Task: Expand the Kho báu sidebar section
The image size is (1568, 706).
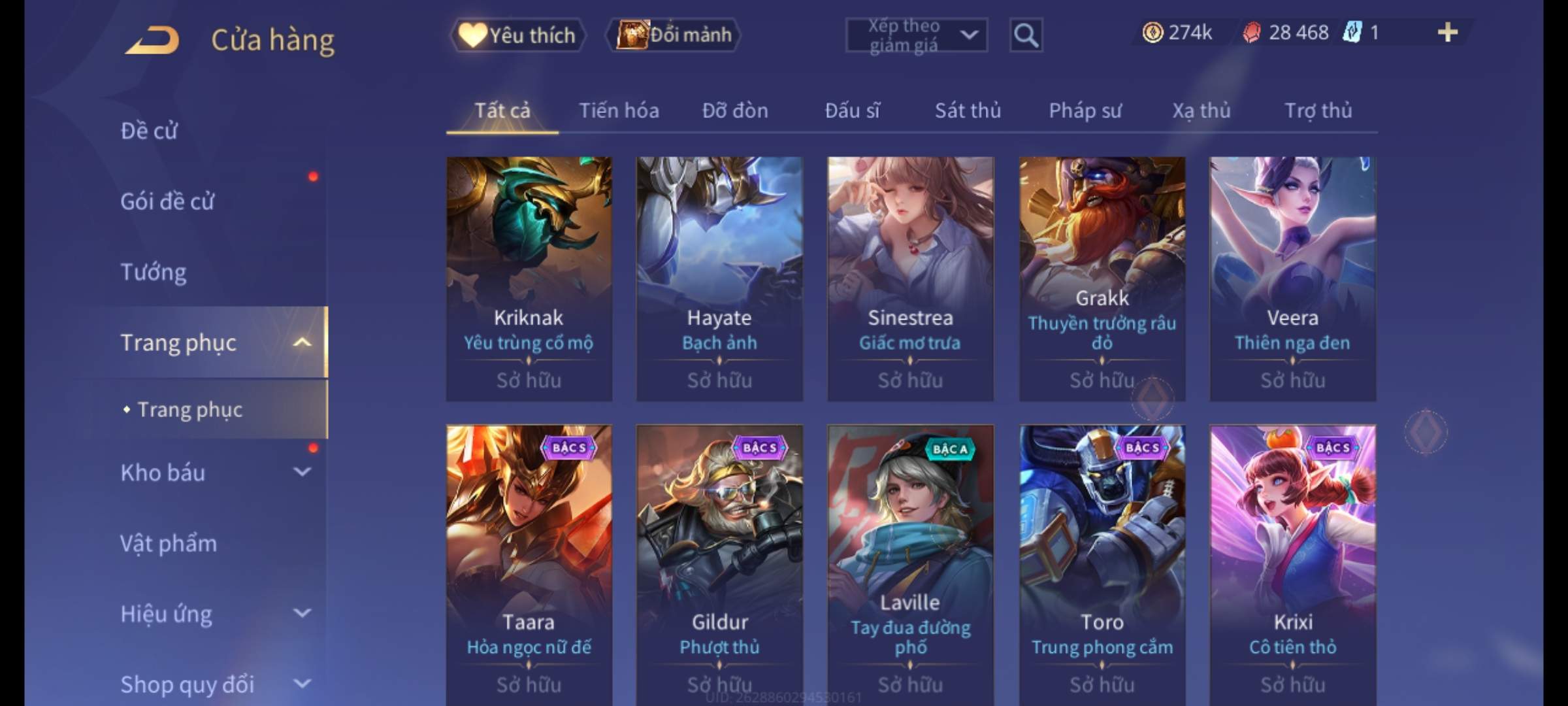Action: coord(302,471)
